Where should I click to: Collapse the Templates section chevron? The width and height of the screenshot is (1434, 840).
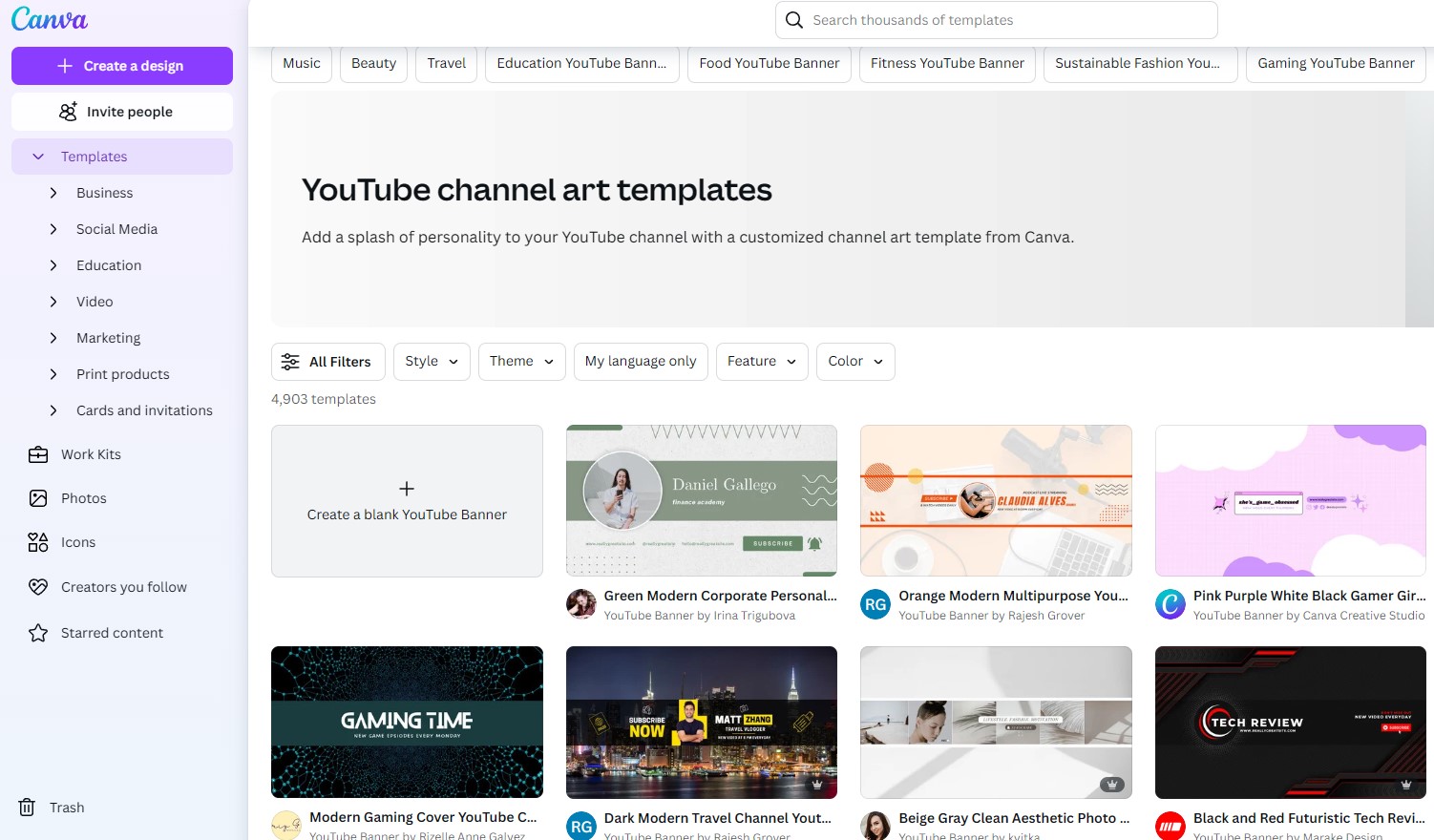38,157
